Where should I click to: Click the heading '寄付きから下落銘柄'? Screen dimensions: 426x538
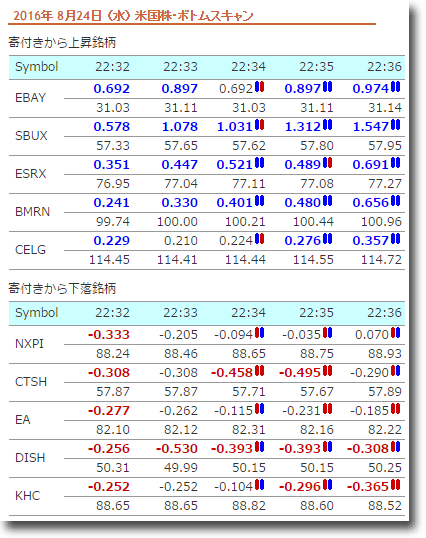pos(62,289)
